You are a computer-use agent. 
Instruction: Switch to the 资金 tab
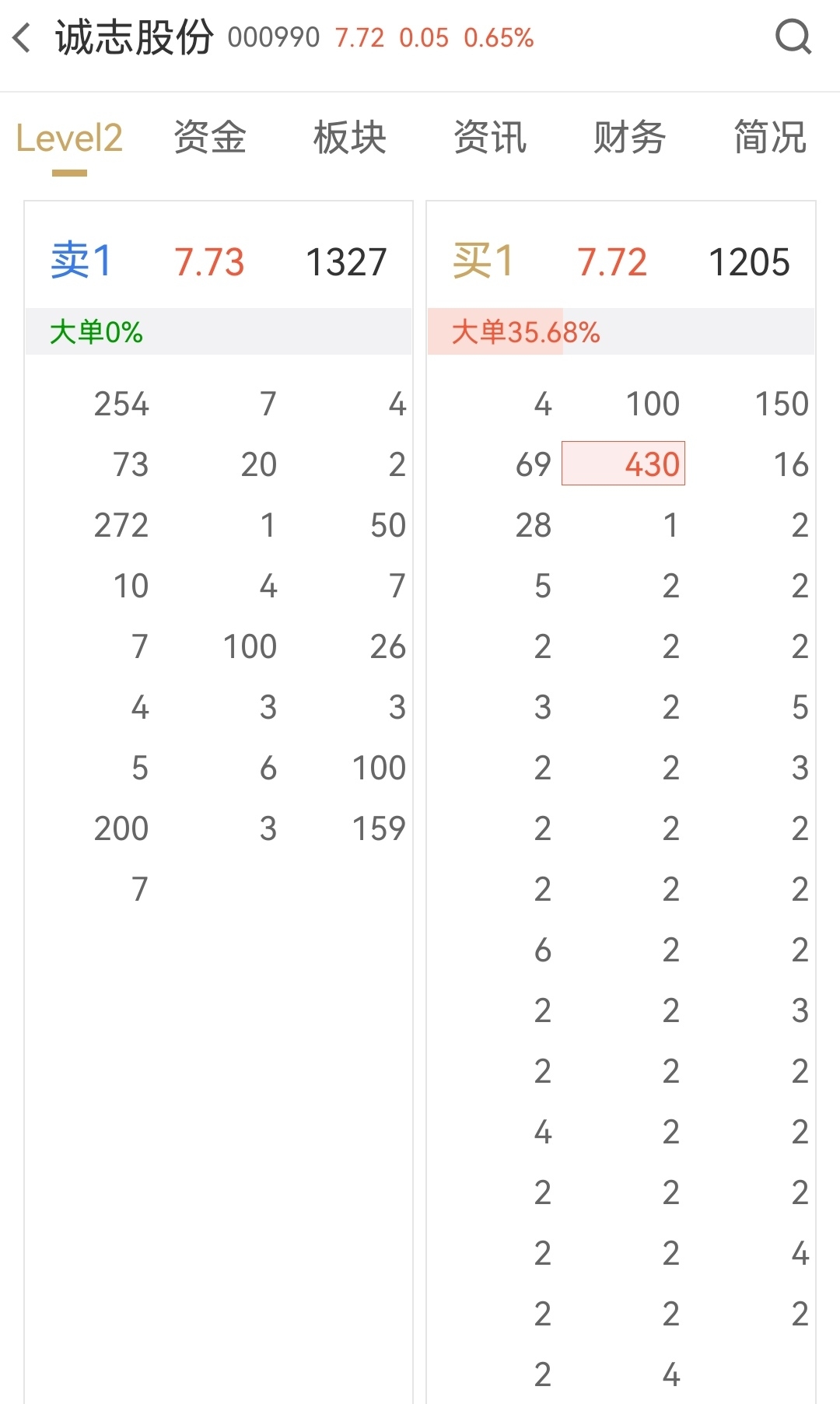[210, 138]
